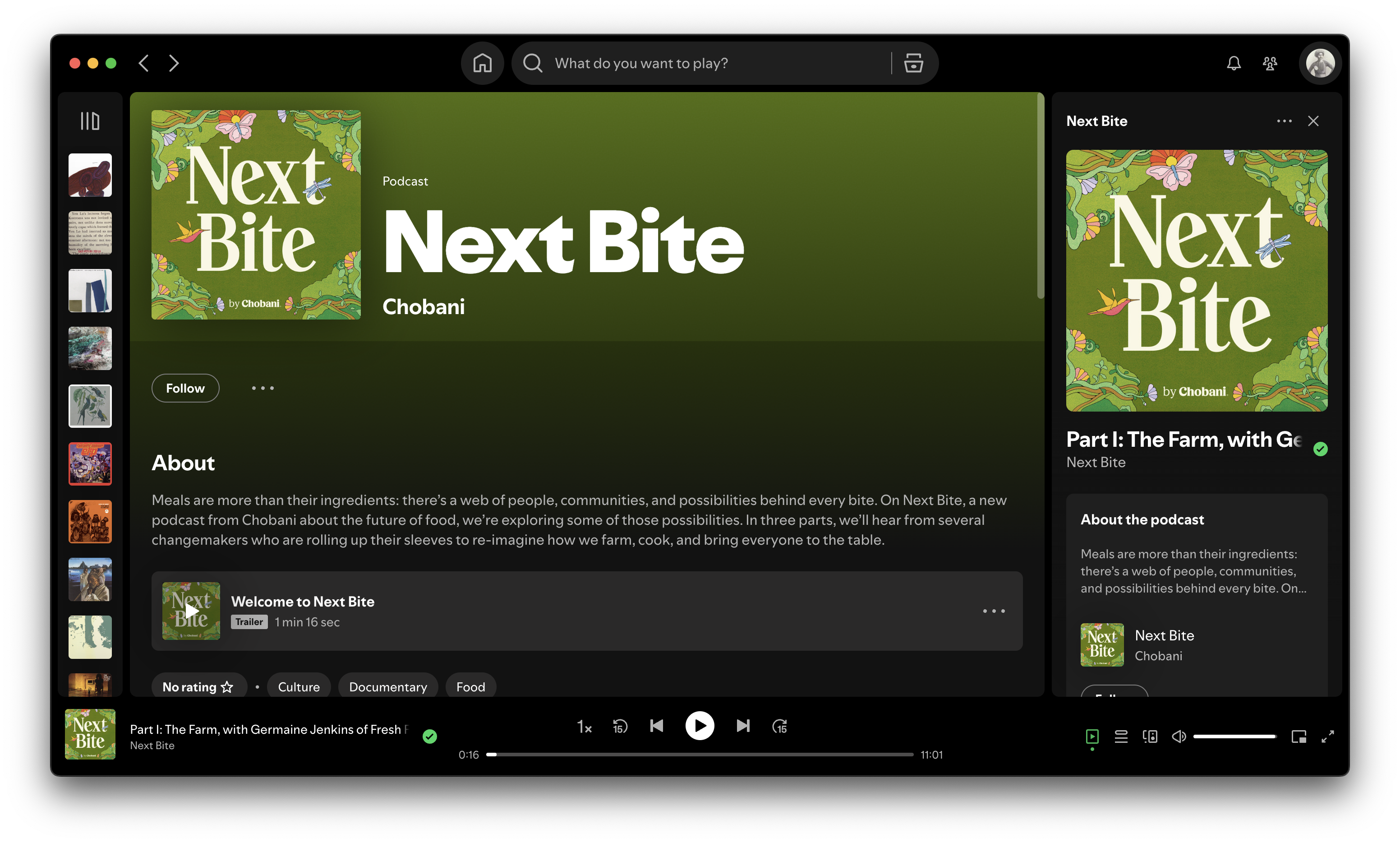Open Friend Activity icon
This screenshot has width=1400, height=843.
tap(1269, 63)
